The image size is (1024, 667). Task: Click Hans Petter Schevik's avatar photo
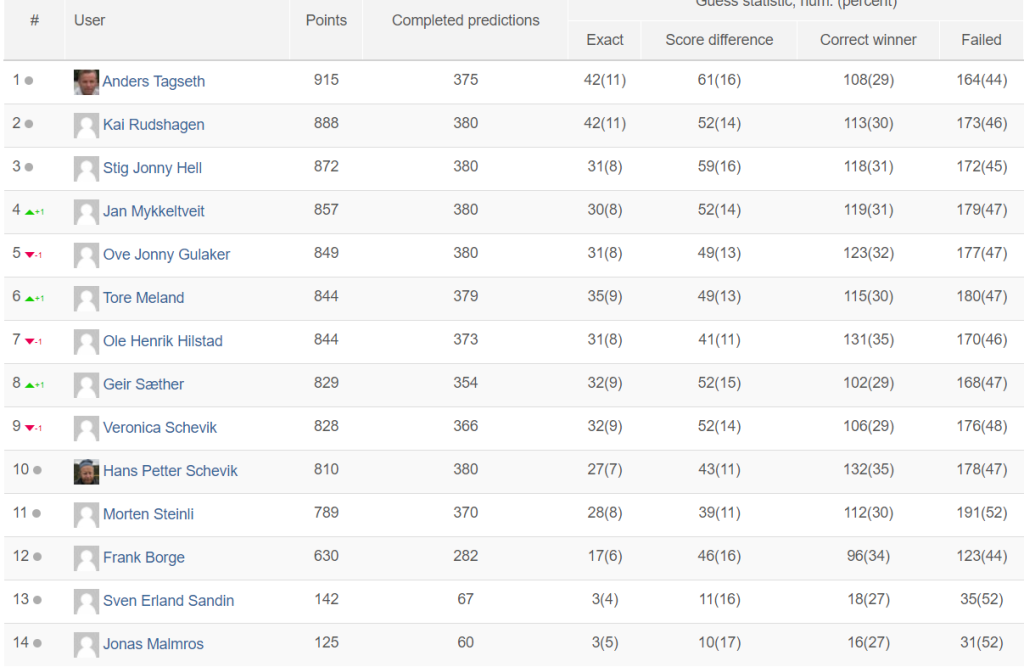point(86,471)
